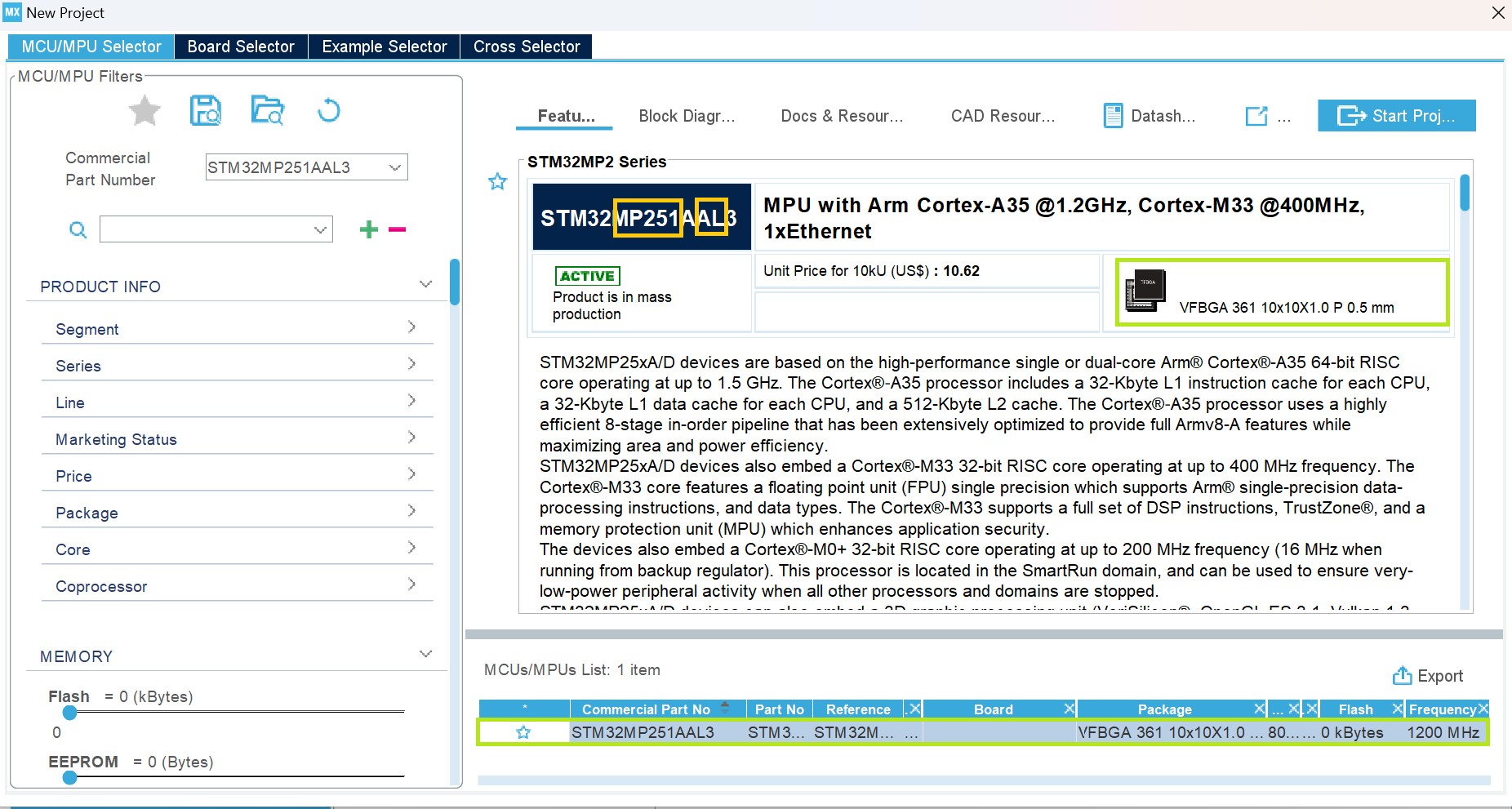Close the New Project window
Viewport: 1512px width, 809px height.
coord(1498,13)
